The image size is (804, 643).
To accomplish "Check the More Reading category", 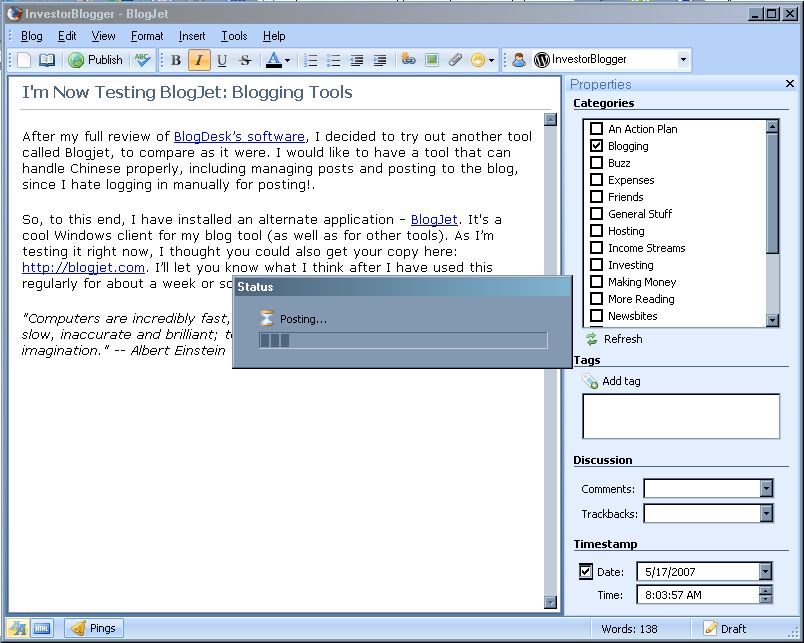I will [596, 298].
